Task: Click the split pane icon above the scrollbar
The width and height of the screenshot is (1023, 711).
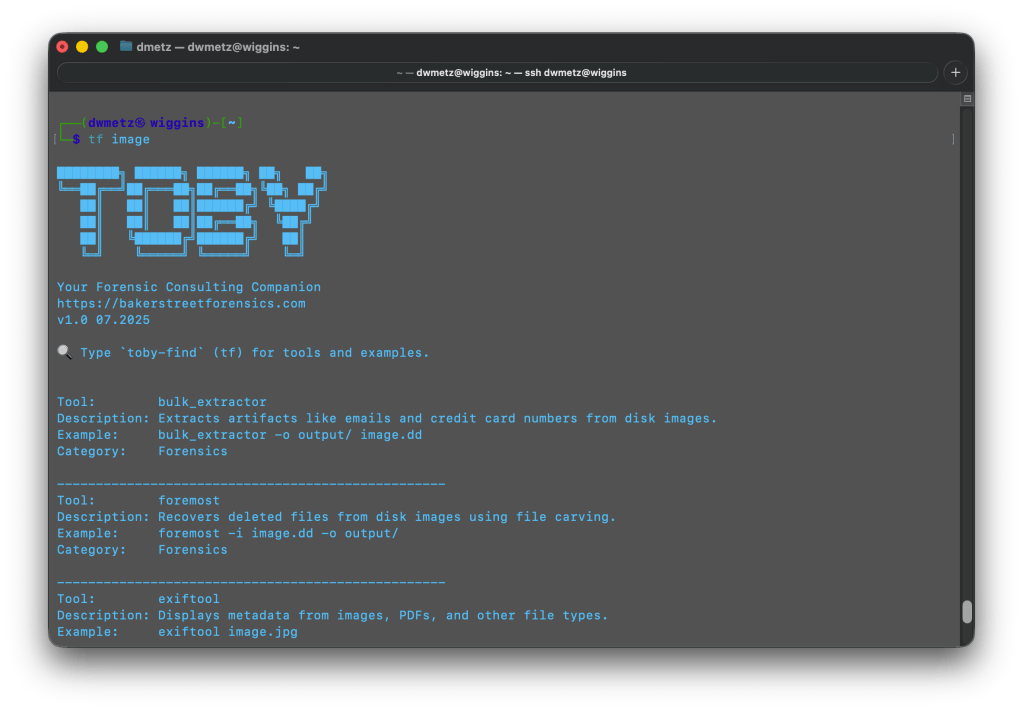Action: pos(967,99)
